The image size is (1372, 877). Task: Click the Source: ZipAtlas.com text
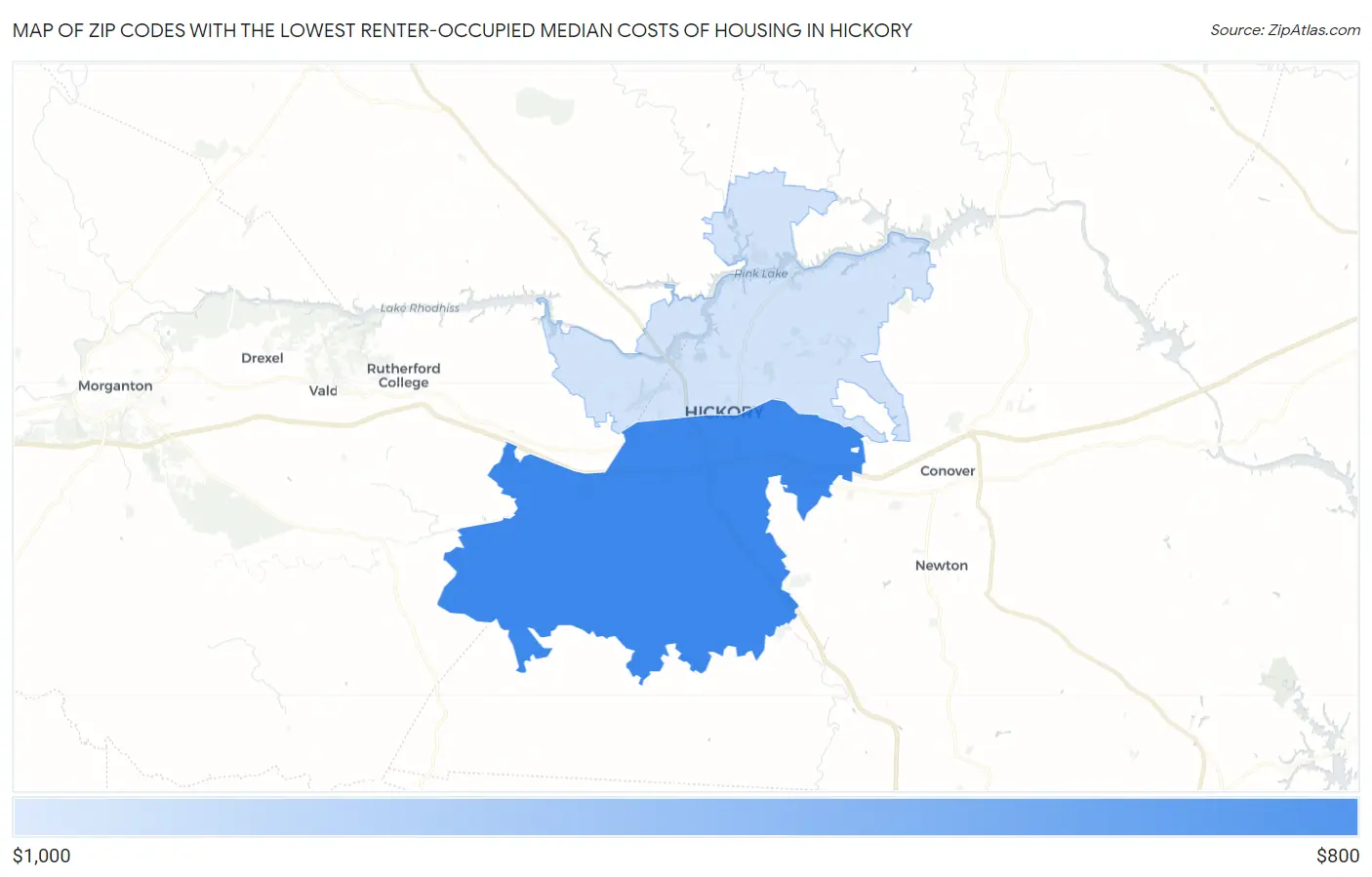(1285, 30)
